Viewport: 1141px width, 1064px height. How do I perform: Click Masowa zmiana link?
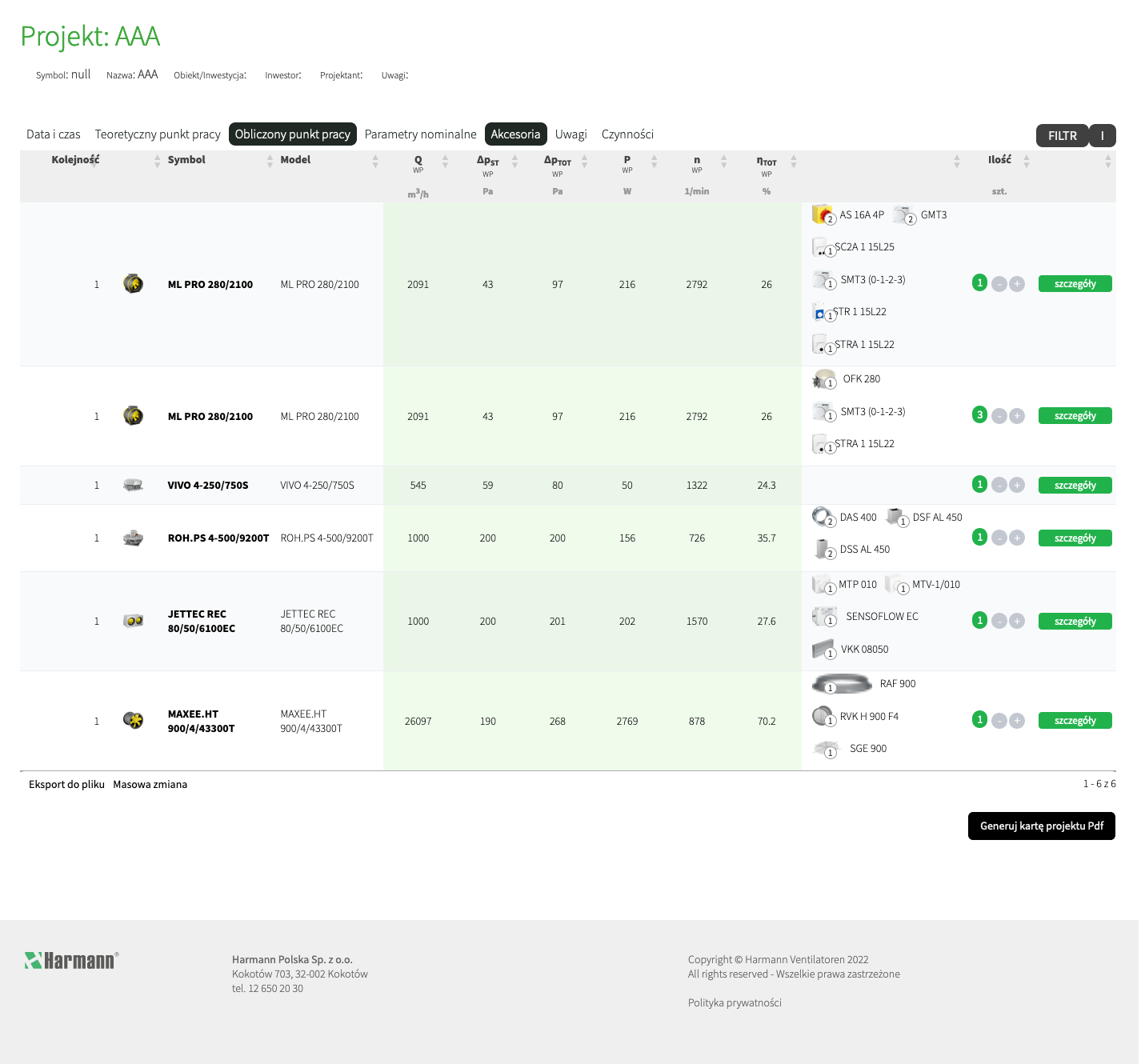click(150, 784)
